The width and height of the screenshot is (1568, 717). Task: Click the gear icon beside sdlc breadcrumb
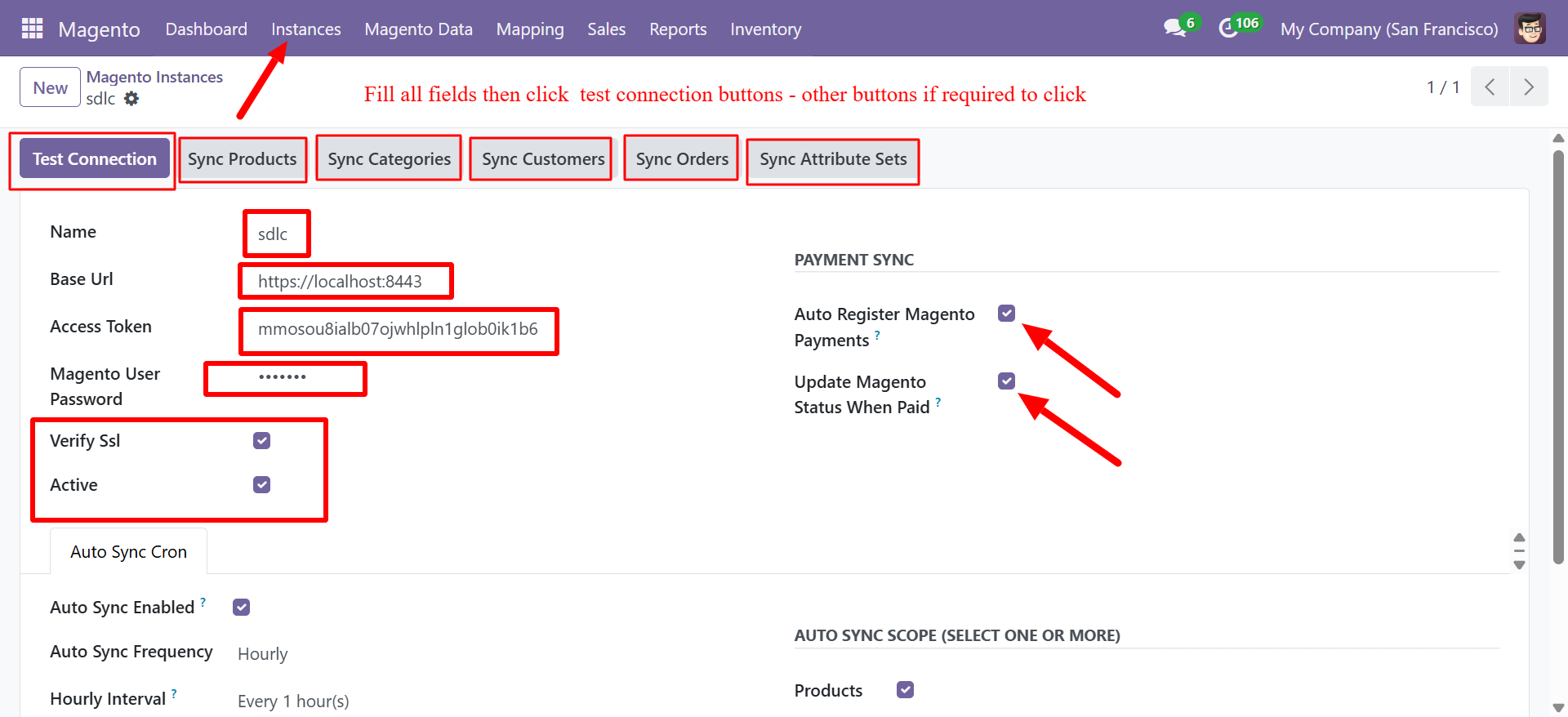point(131,98)
